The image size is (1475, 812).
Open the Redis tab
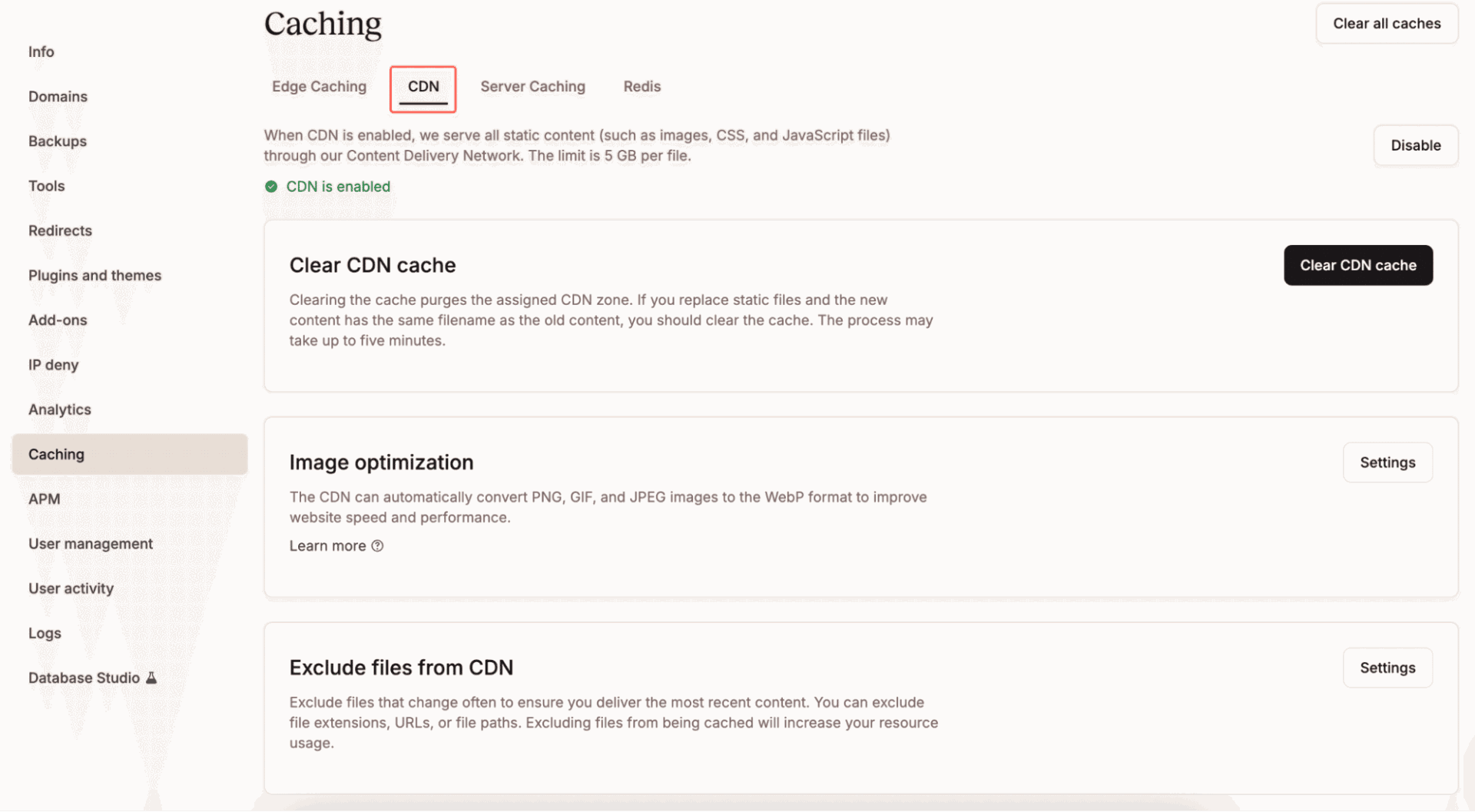click(x=641, y=87)
